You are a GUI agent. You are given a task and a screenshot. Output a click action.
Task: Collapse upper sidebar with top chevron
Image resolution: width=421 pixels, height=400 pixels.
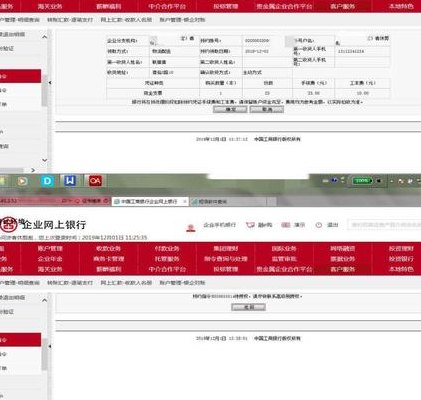click(45, 37)
